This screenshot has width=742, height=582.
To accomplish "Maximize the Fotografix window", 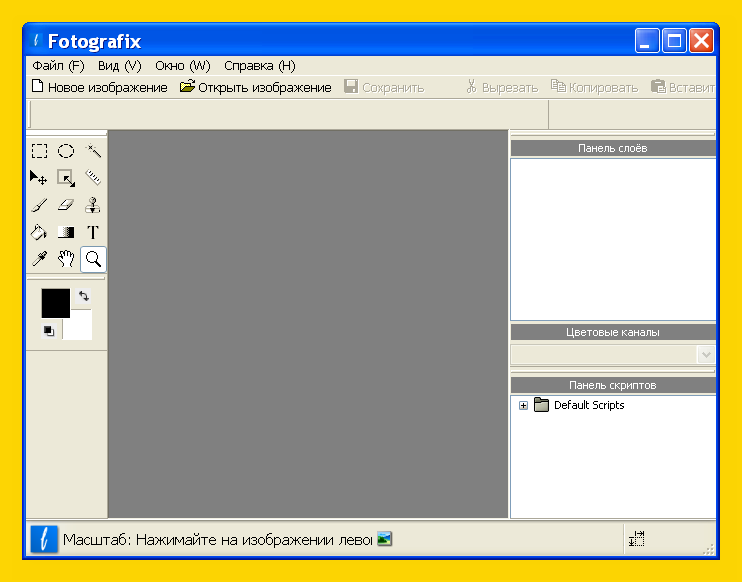I will [674, 41].
